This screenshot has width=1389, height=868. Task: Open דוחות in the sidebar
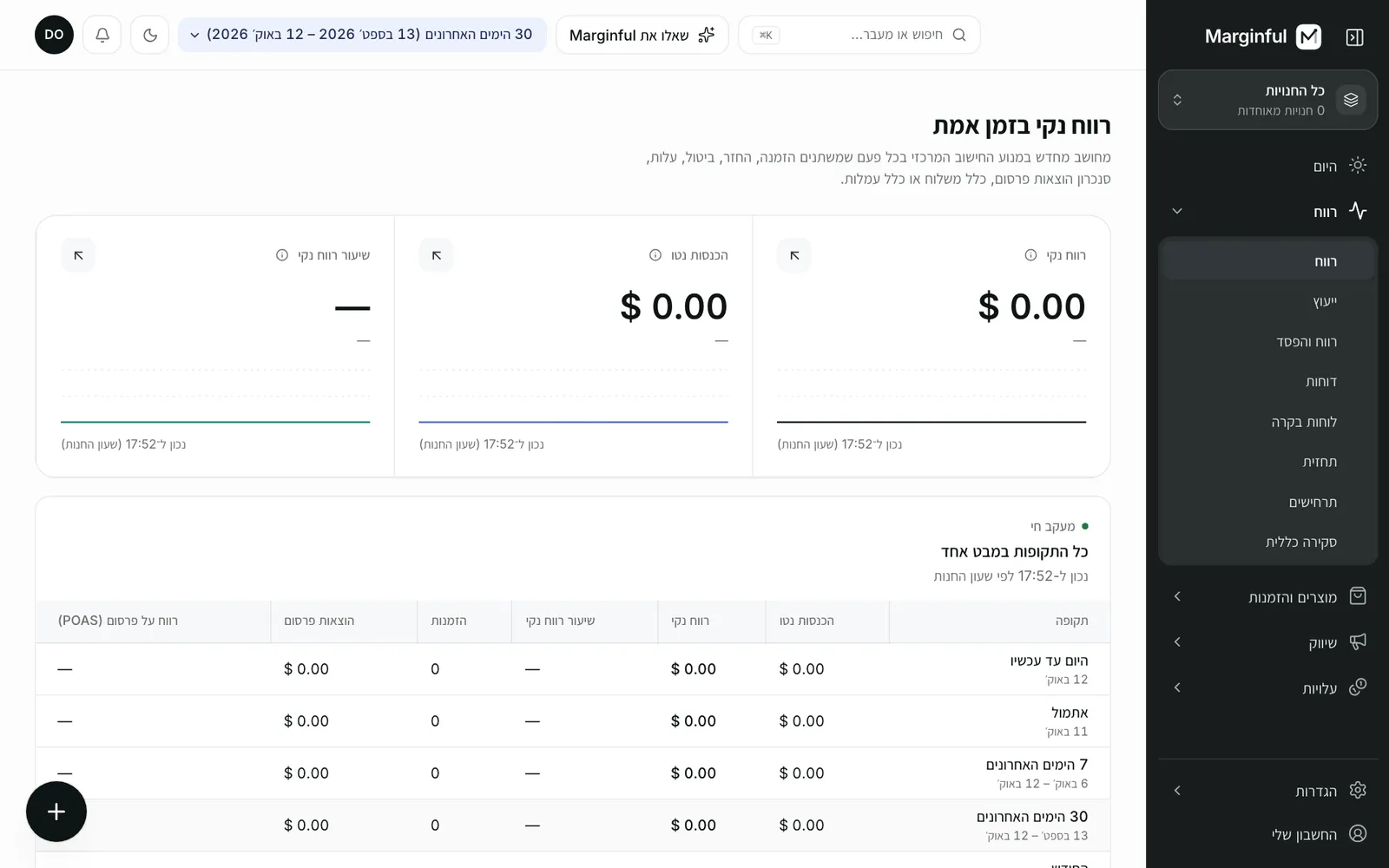tap(1268, 381)
